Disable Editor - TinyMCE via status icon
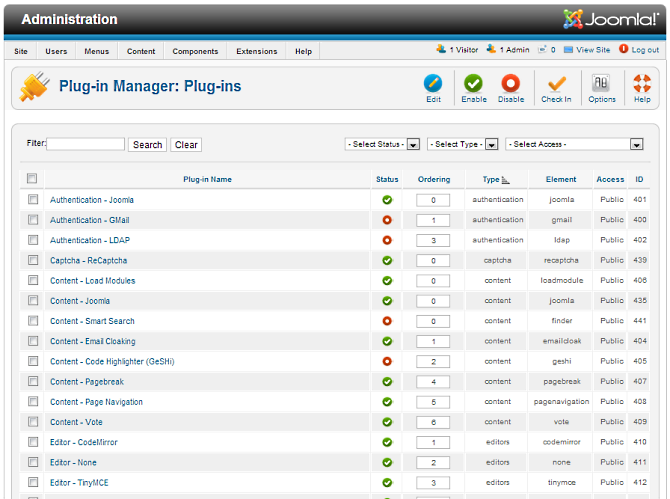 [387, 483]
